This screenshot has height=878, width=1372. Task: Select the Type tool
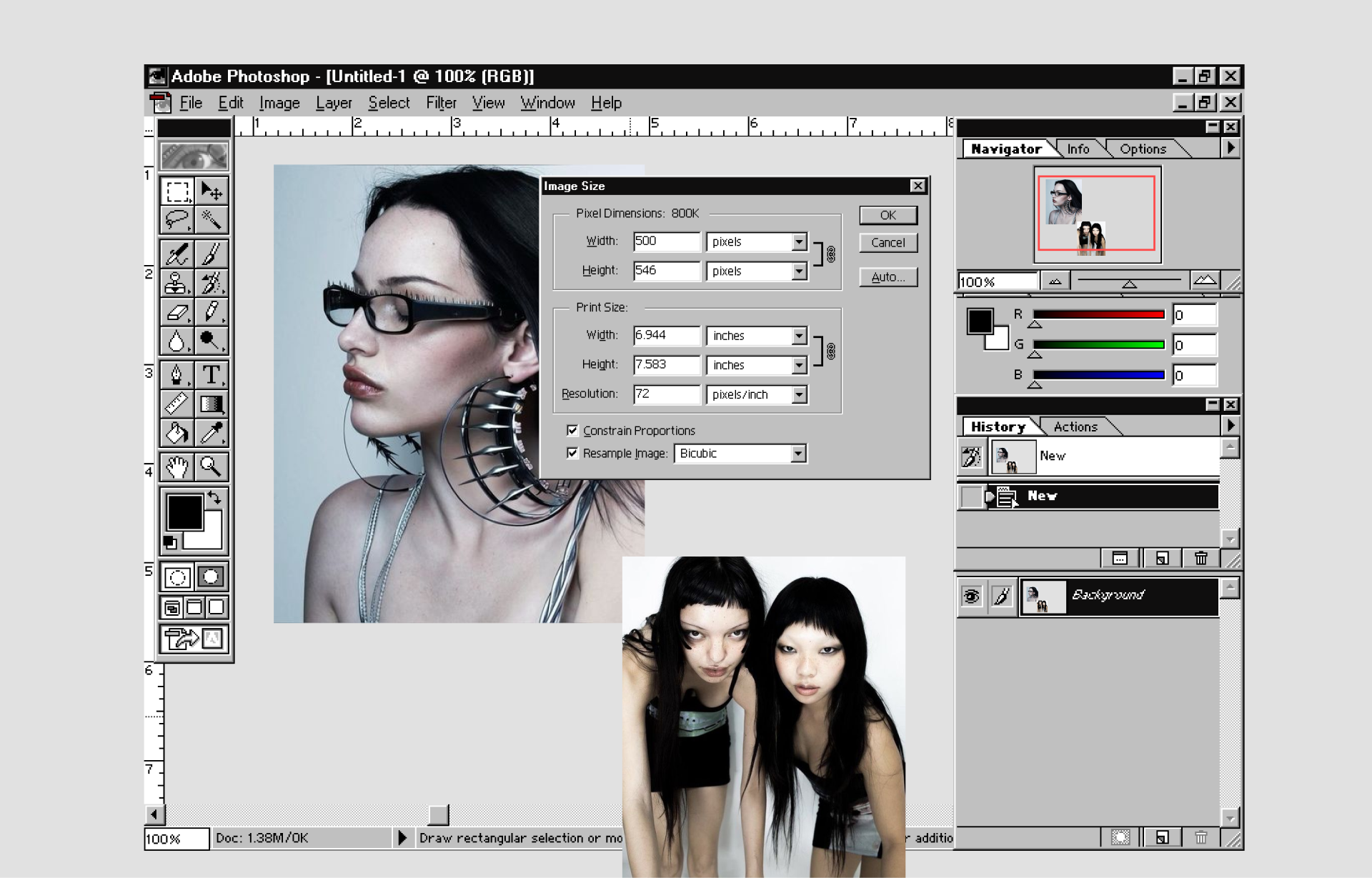click(x=211, y=374)
